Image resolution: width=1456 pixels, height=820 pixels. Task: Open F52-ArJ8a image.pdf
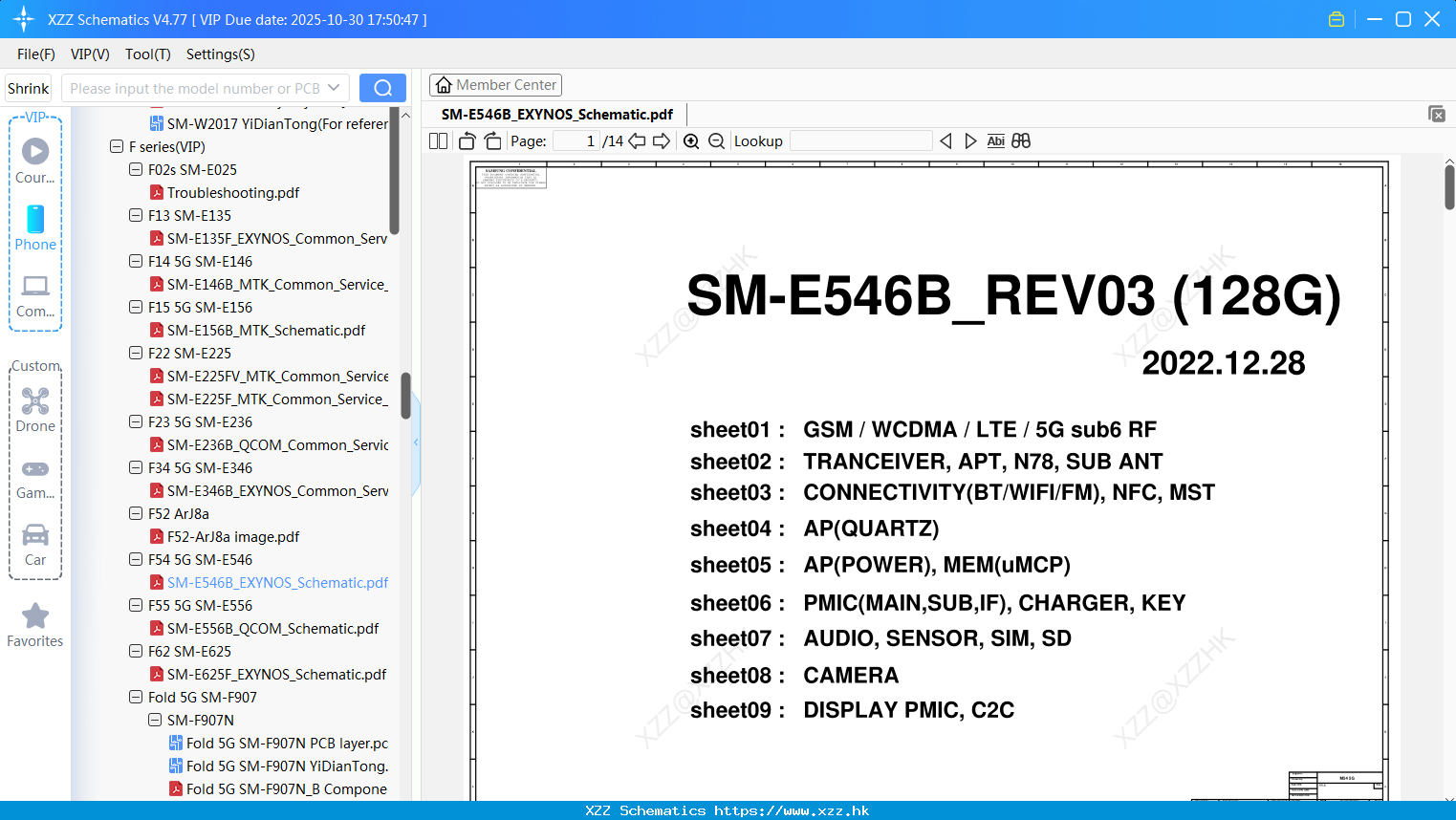click(233, 536)
